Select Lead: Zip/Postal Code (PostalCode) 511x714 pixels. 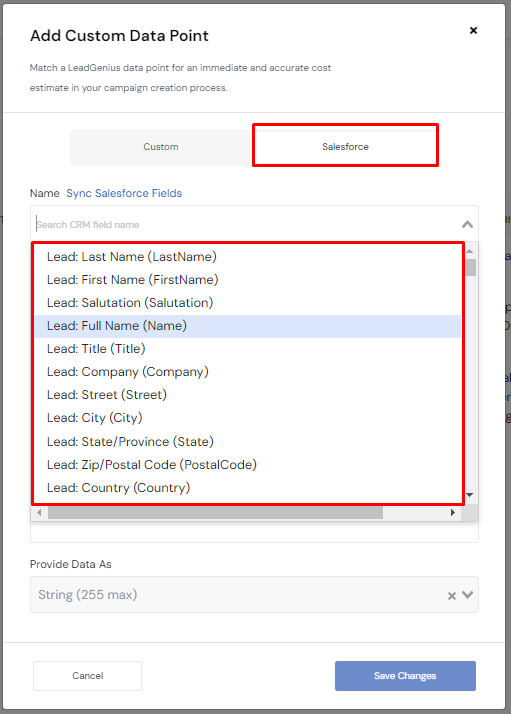(248, 465)
